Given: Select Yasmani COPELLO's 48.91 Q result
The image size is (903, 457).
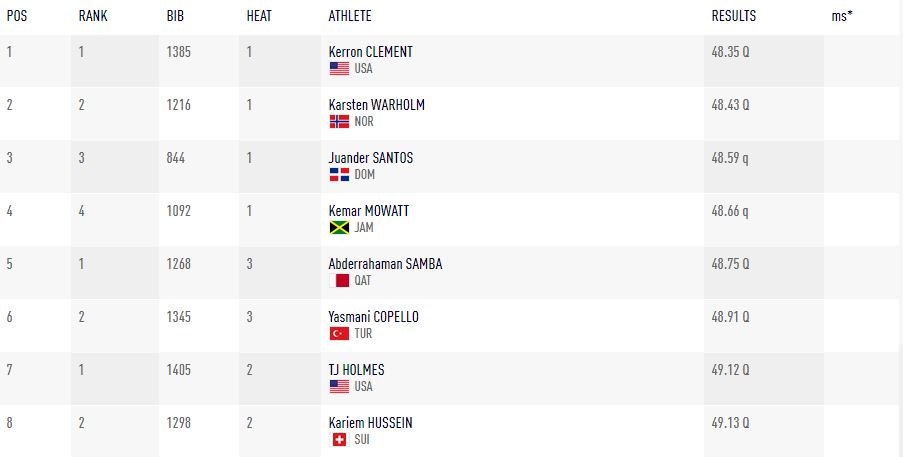Looking at the screenshot, I should 730,317.
